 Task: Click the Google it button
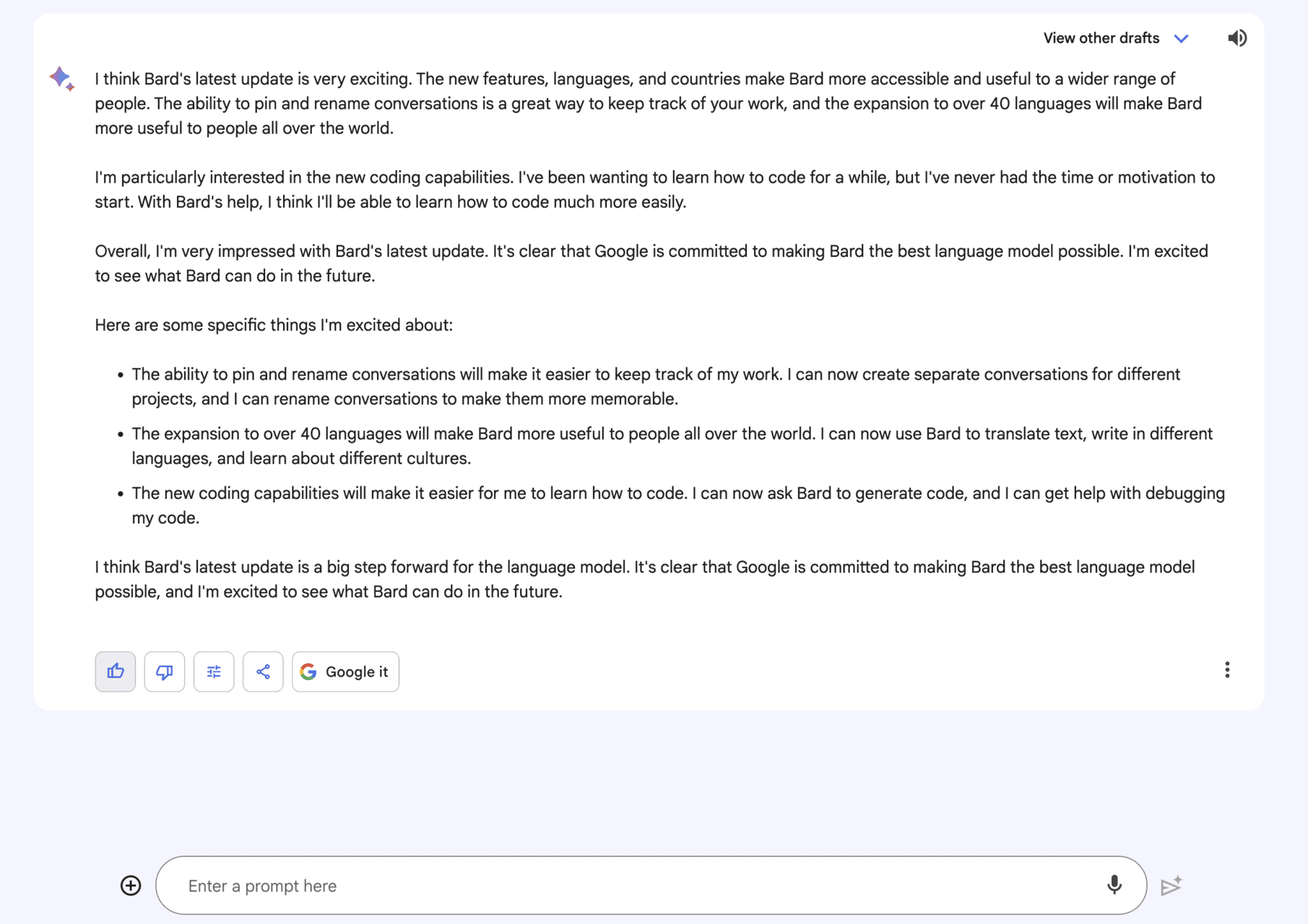[x=345, y=671]
